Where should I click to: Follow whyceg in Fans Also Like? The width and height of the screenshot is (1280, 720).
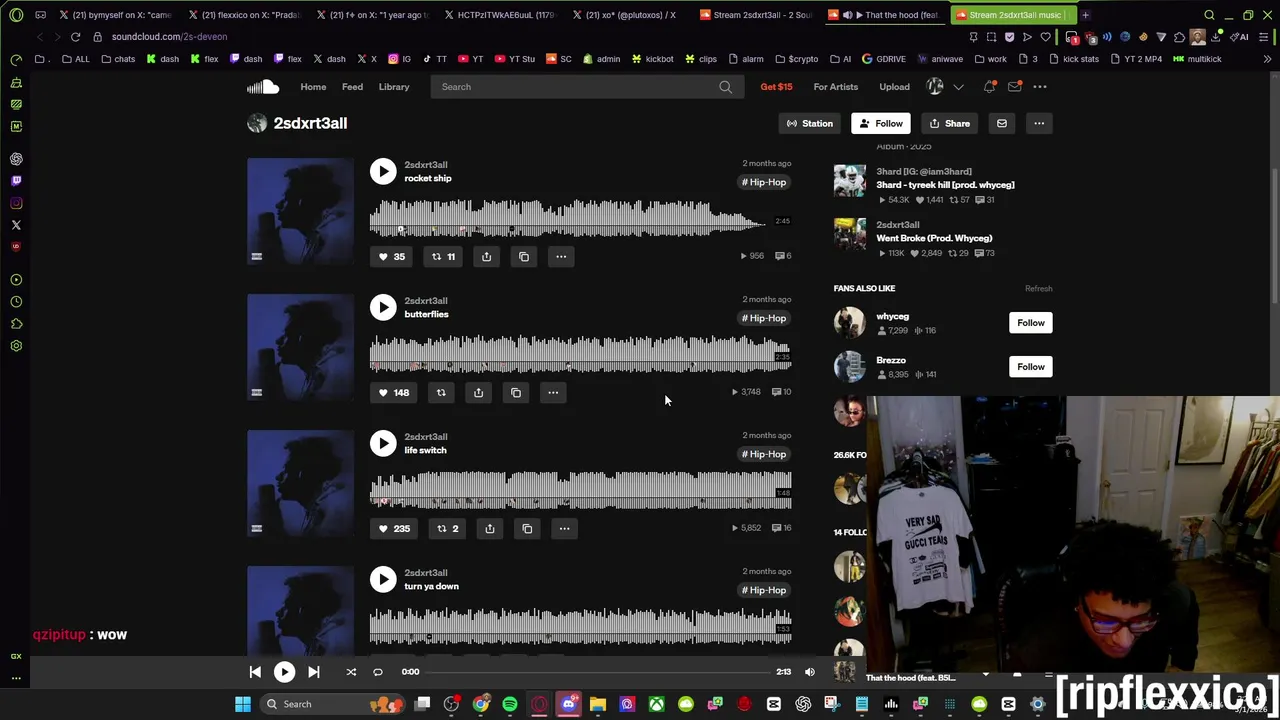coord(1030,323)
